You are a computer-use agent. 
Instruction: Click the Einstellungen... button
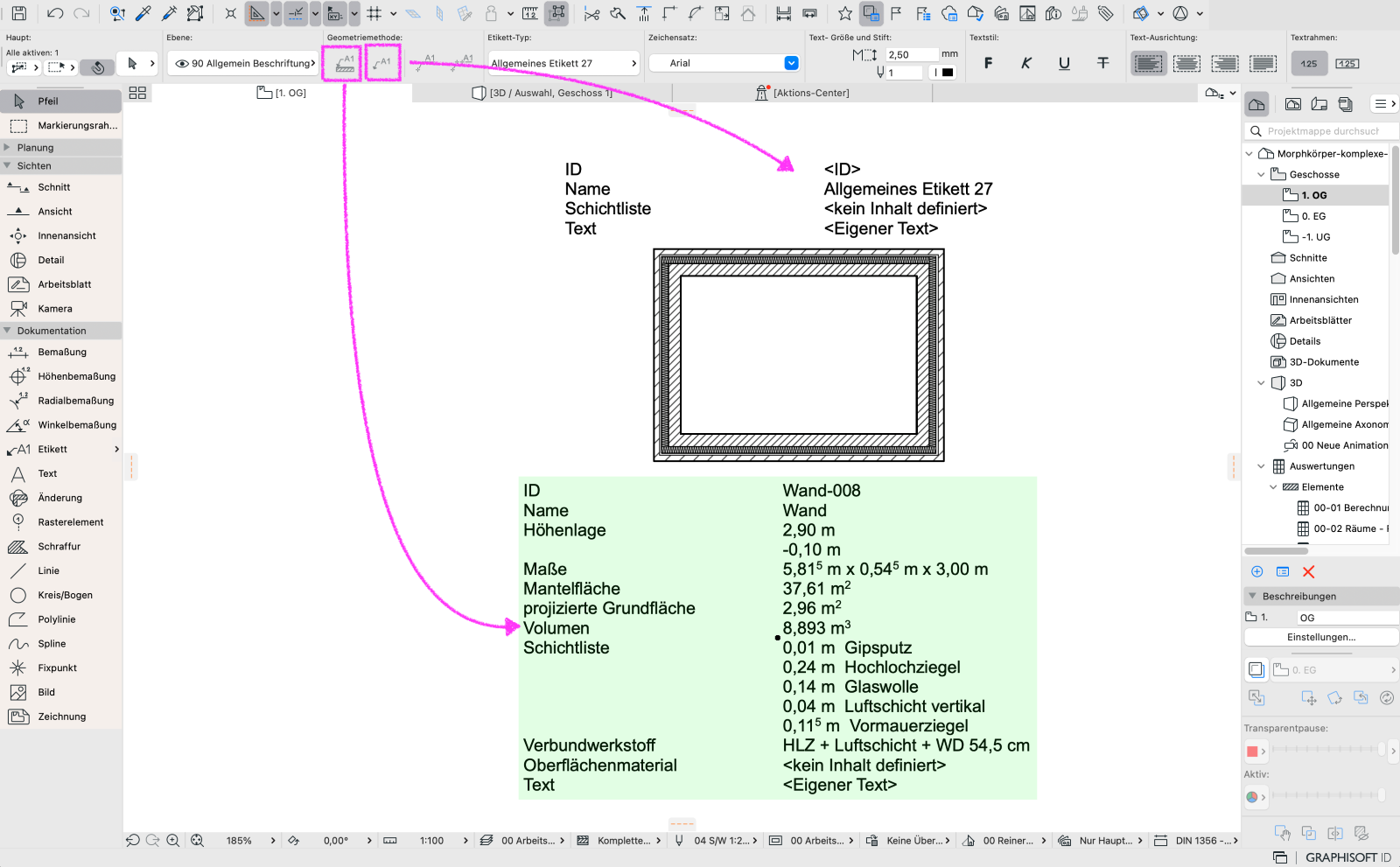click(1321, 637)
